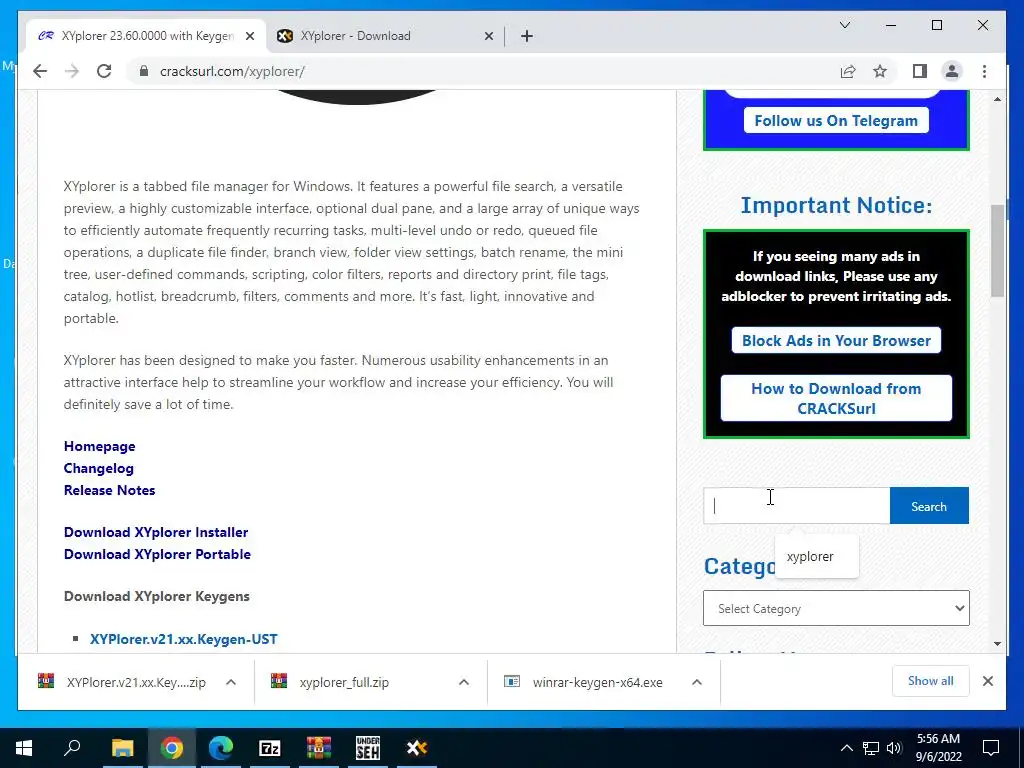The image size is (1024, 768).
Task: Select XYplorer 23.60.0000 with Keygen tab
Action: pyautogui.click(x=146, y=36)
